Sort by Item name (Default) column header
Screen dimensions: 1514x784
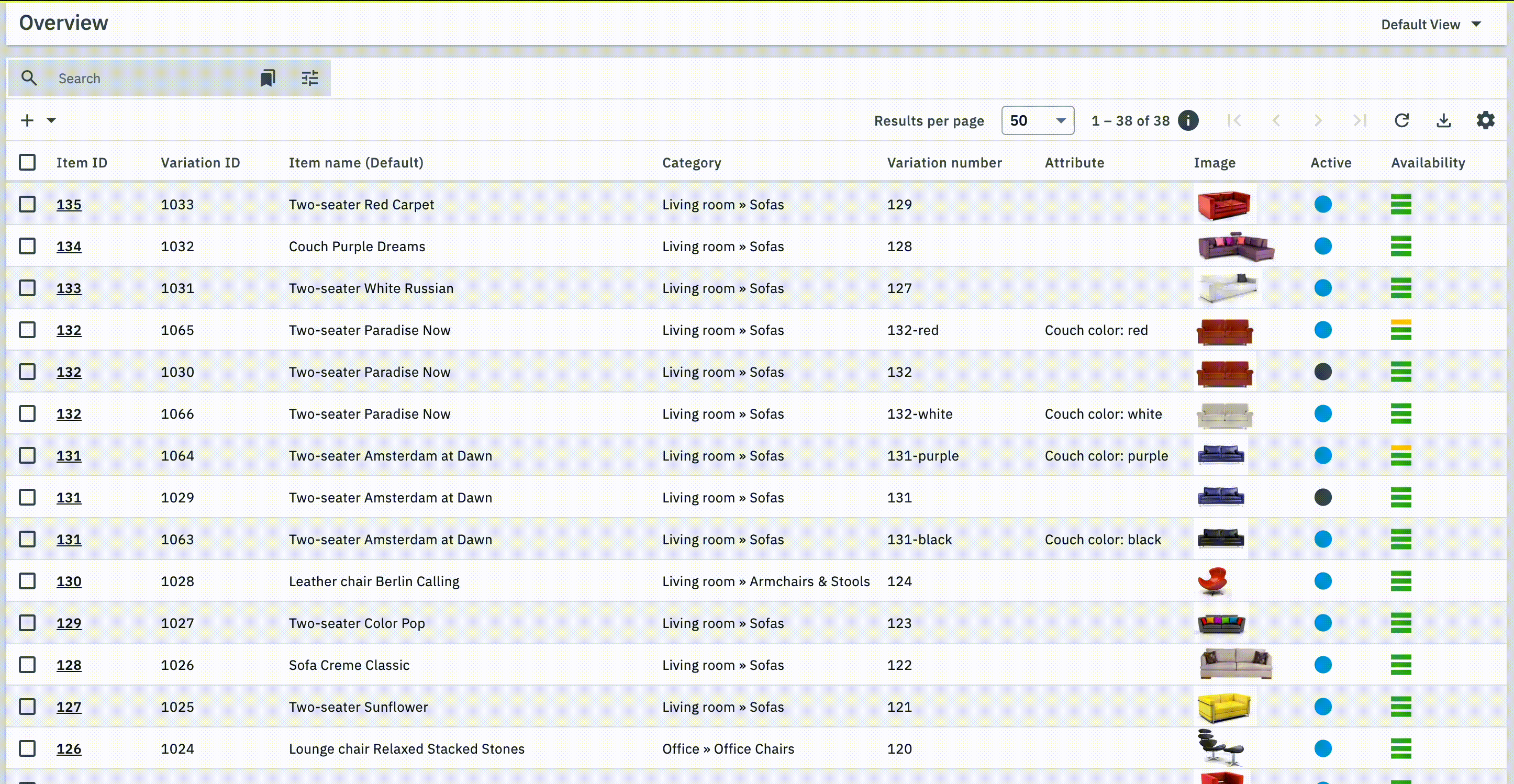point(355,163)
